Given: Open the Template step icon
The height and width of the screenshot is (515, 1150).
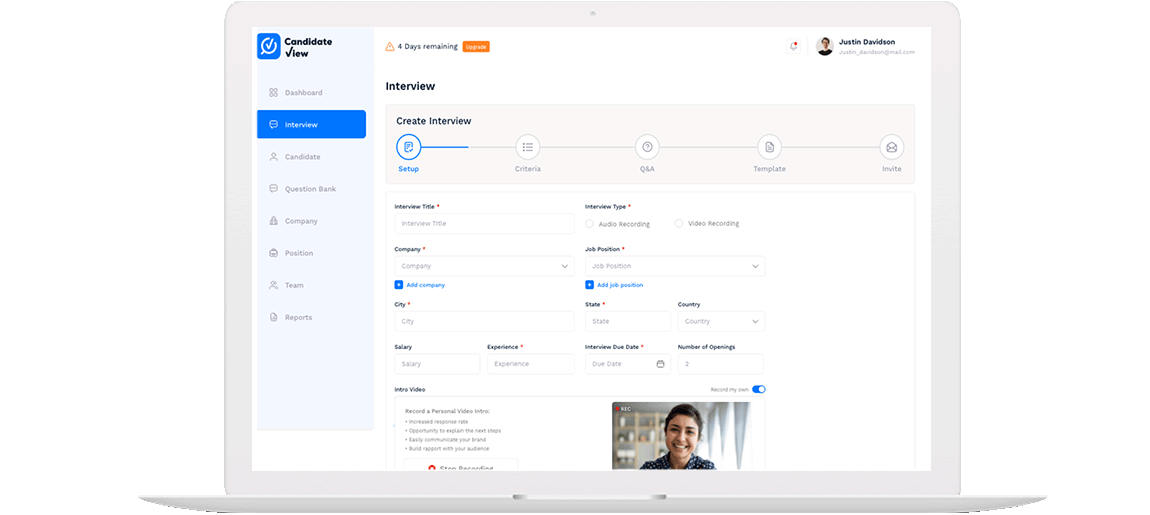Looking at the screenshot, I should (x=769, y=147).
